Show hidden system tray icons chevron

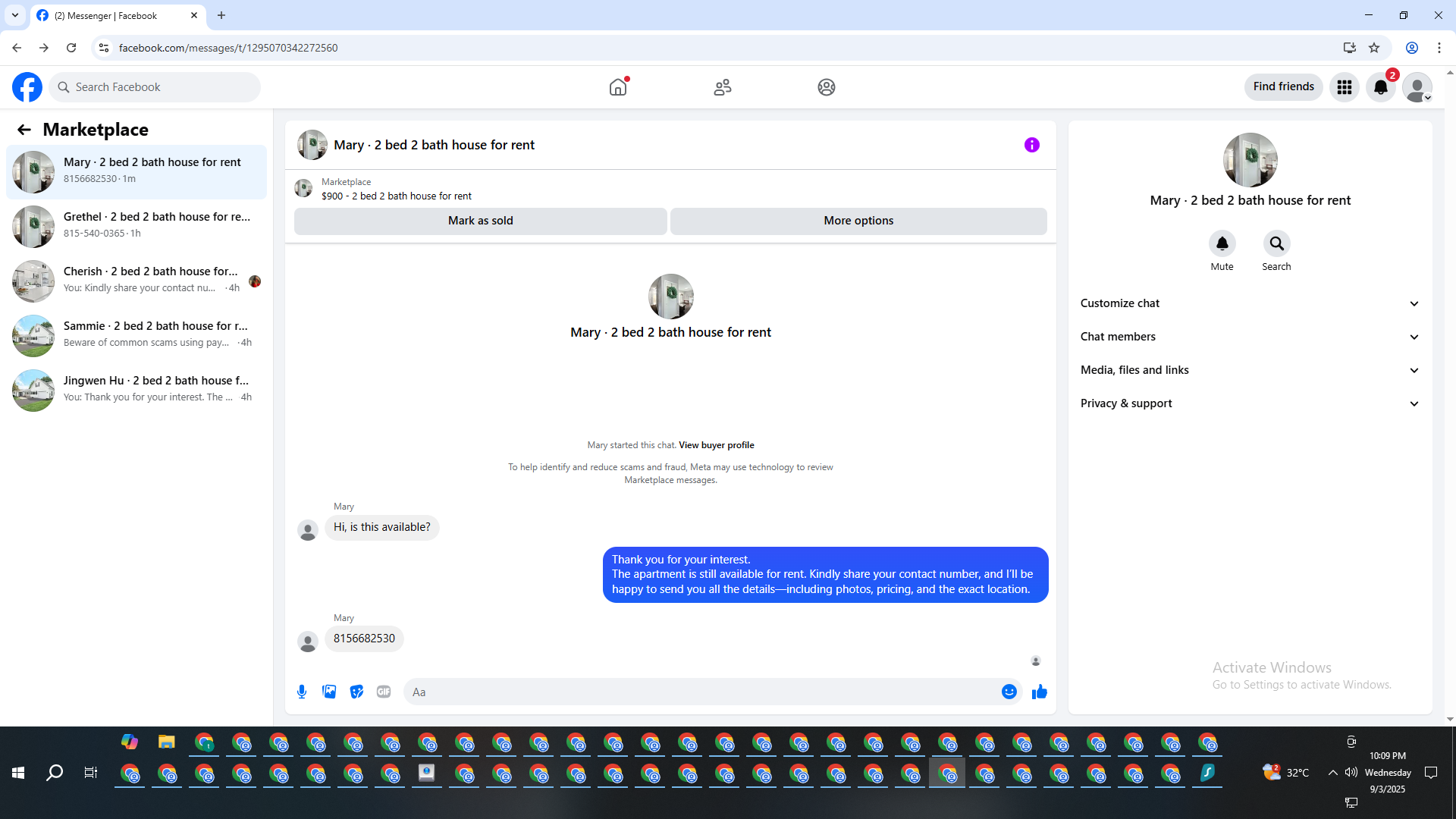(1332, 773)
